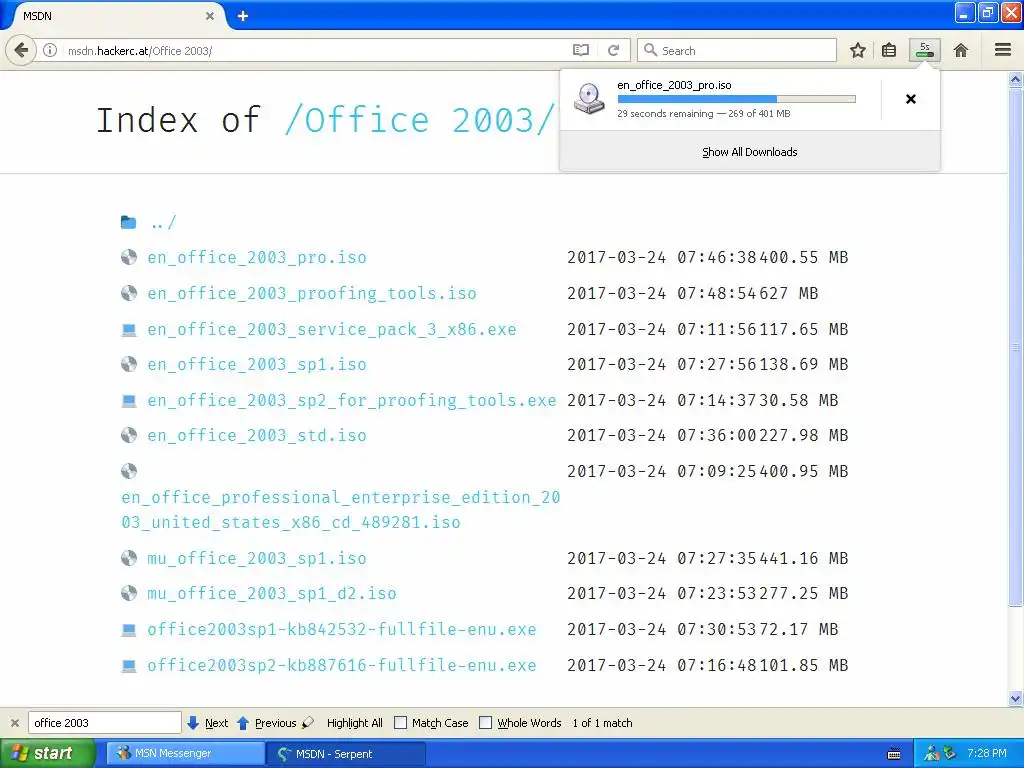Download en_office_2003_service_pack_3_x86.exe

332,329
